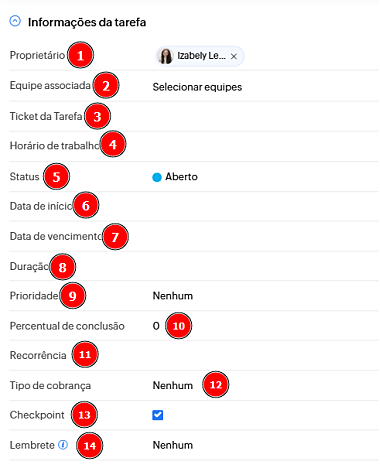Uncheck the Checkpoint checkbox
380x469 pixels.
(158, 415)
